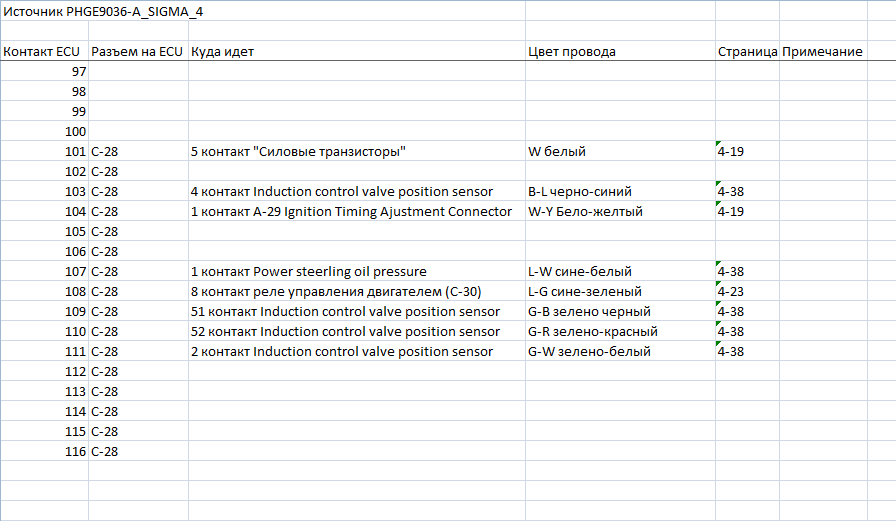Select the "Контакт ECU" header cell
Screen dimensions: 896x521
pos(44,52)
